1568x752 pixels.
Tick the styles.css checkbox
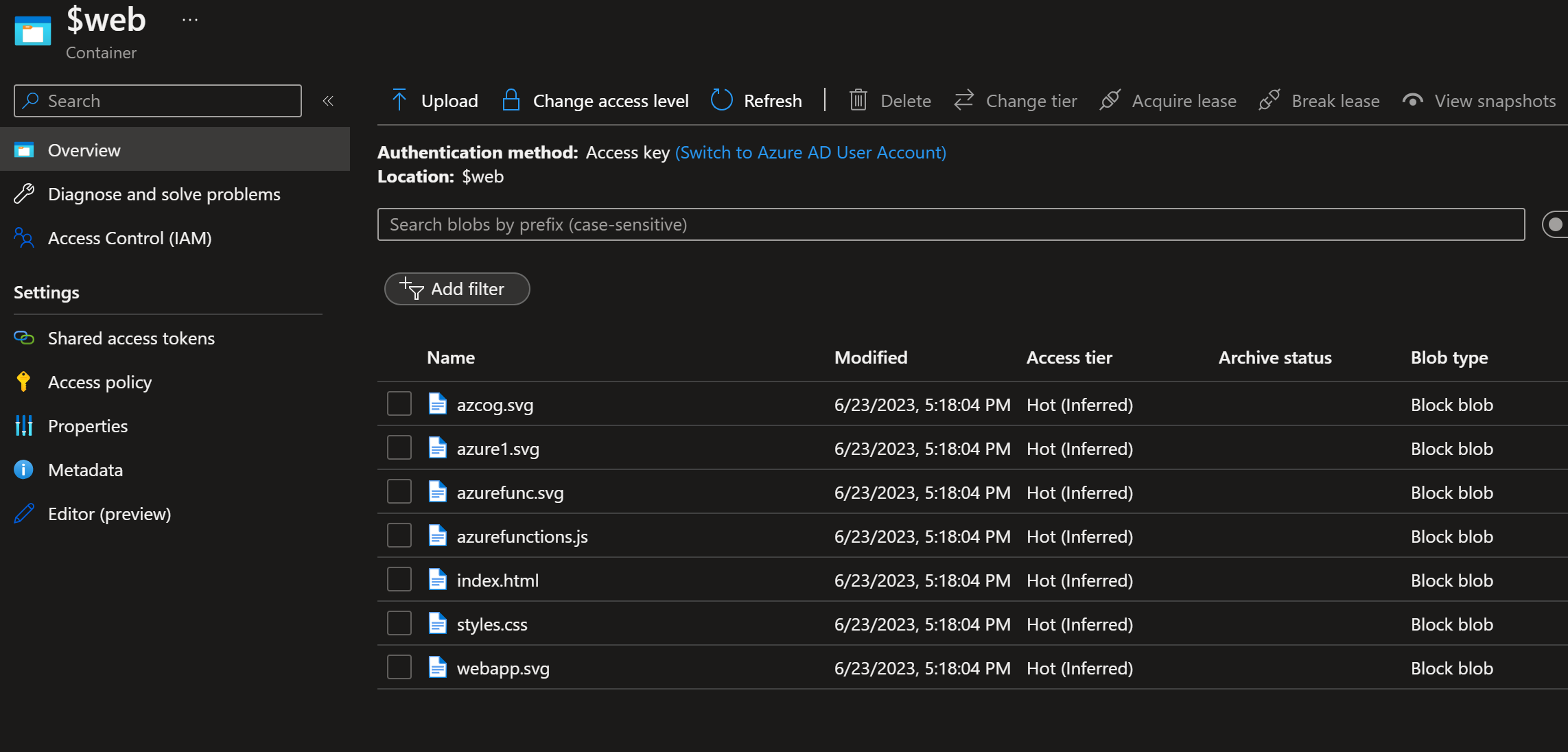[x=399, y=623]
